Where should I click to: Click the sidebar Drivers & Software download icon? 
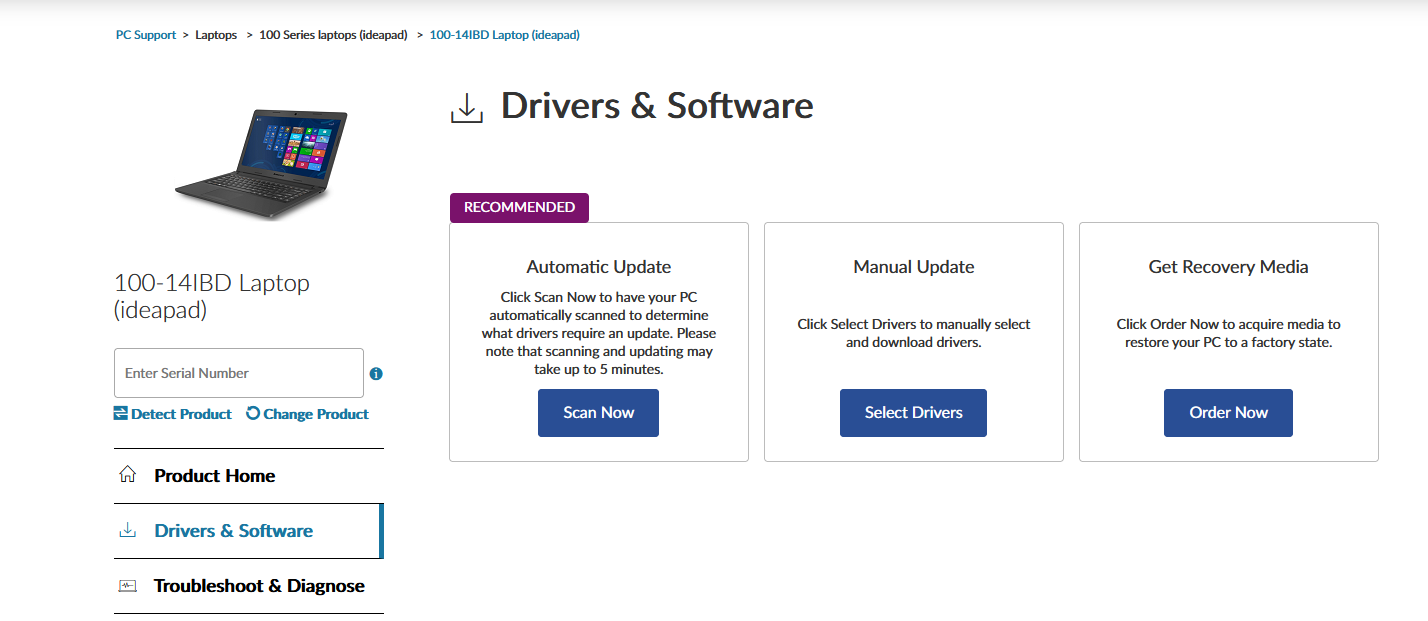pyautogui.click(x=127, y=530)
